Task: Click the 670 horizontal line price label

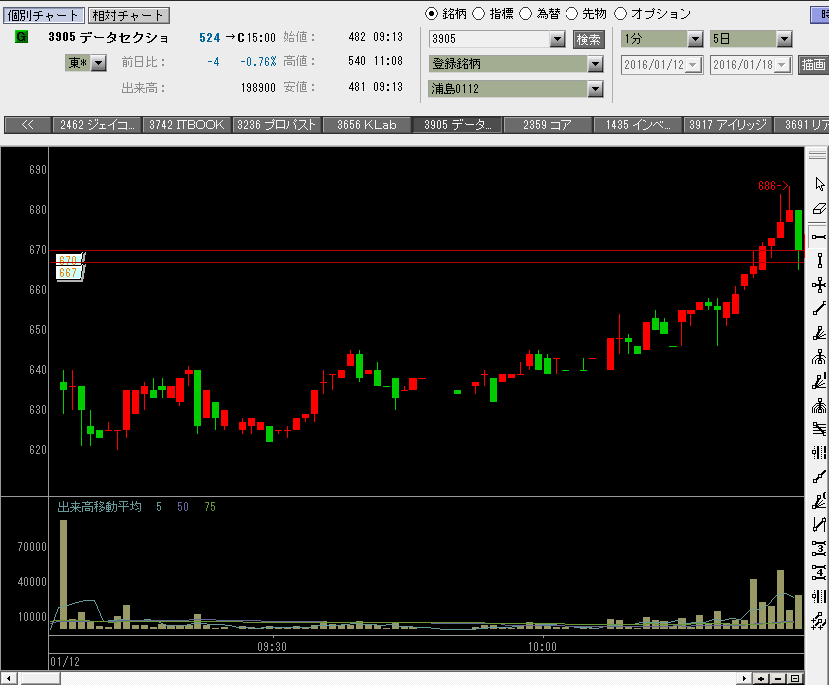Action: pos(68,260)
